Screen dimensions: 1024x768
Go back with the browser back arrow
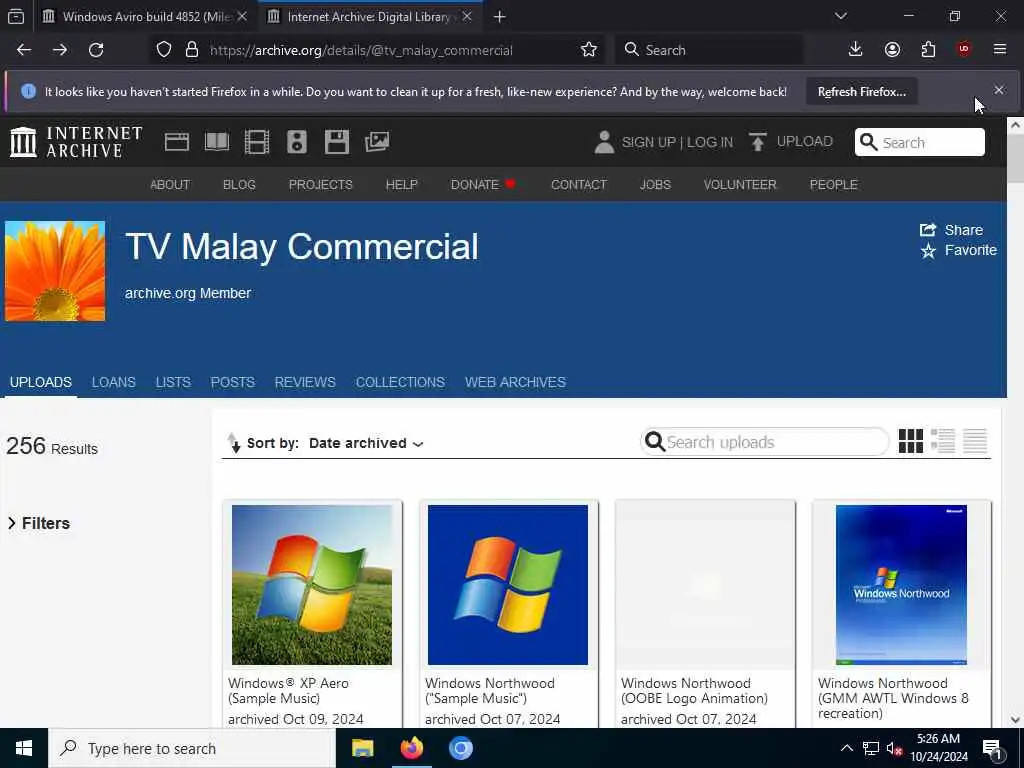tap(24, 50)
